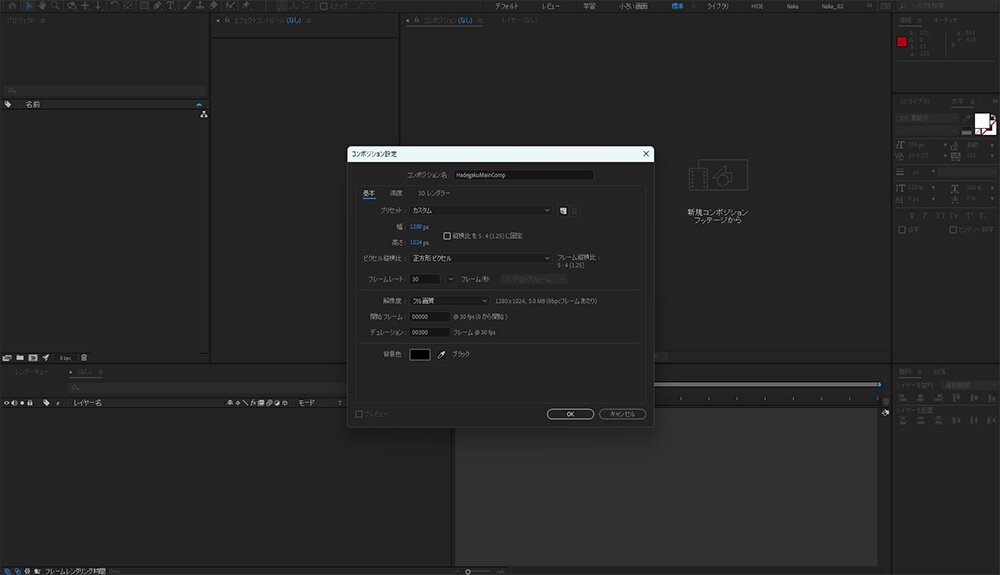The height and width of the screenshot is (575, 1000).
Task: Click the save preset icon beside preset dropdown
Action: point(564,211)
